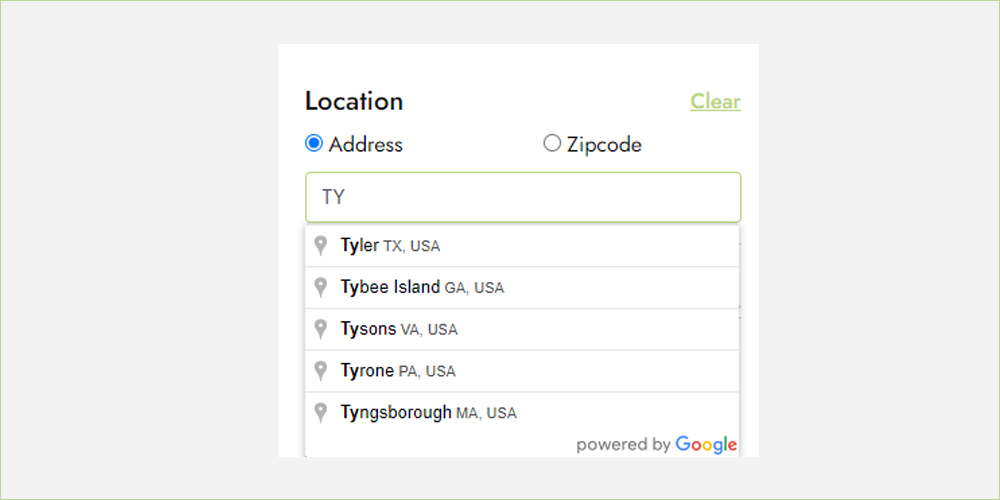Viewport: 1000px width, 500px height.
Task: Click the powered by text
Action: (x=623, y=445)
